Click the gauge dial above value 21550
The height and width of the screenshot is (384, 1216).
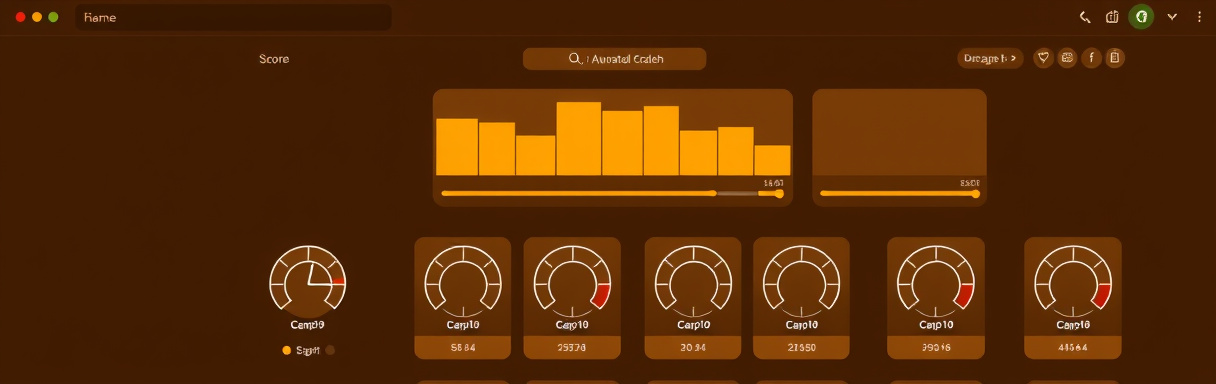pos(801,280)
